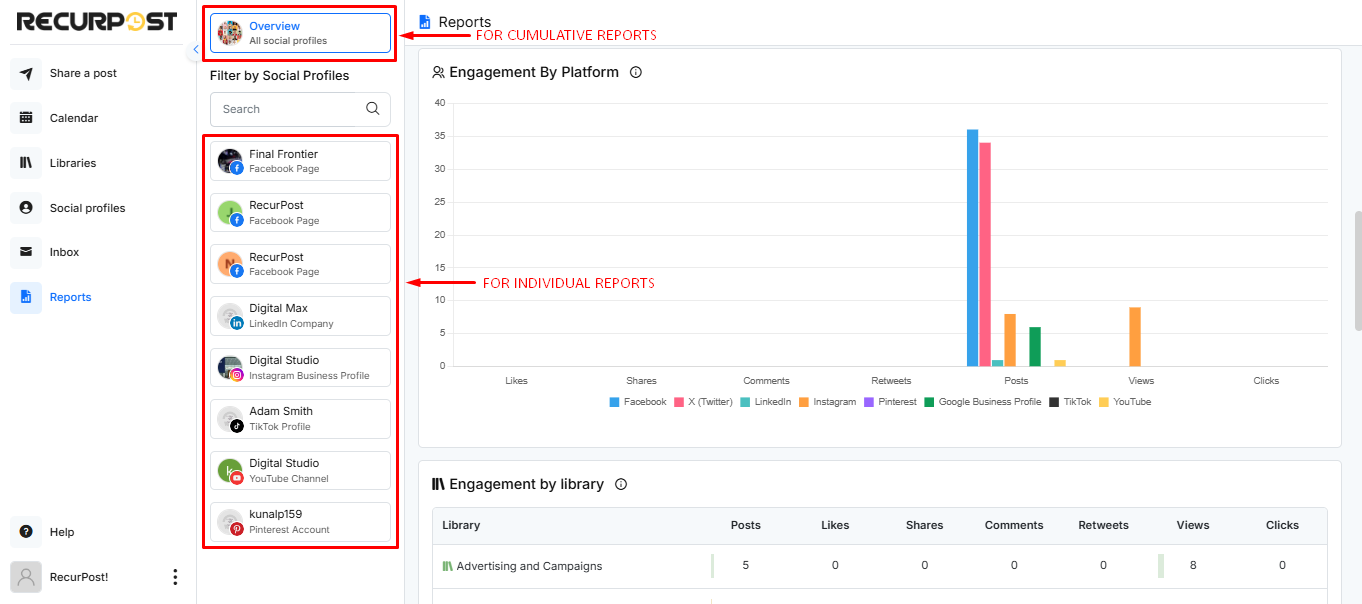Open the three-dot menu beside RecurPost!
Viewport: 1362px width, 604px height.
coord(175,577)
